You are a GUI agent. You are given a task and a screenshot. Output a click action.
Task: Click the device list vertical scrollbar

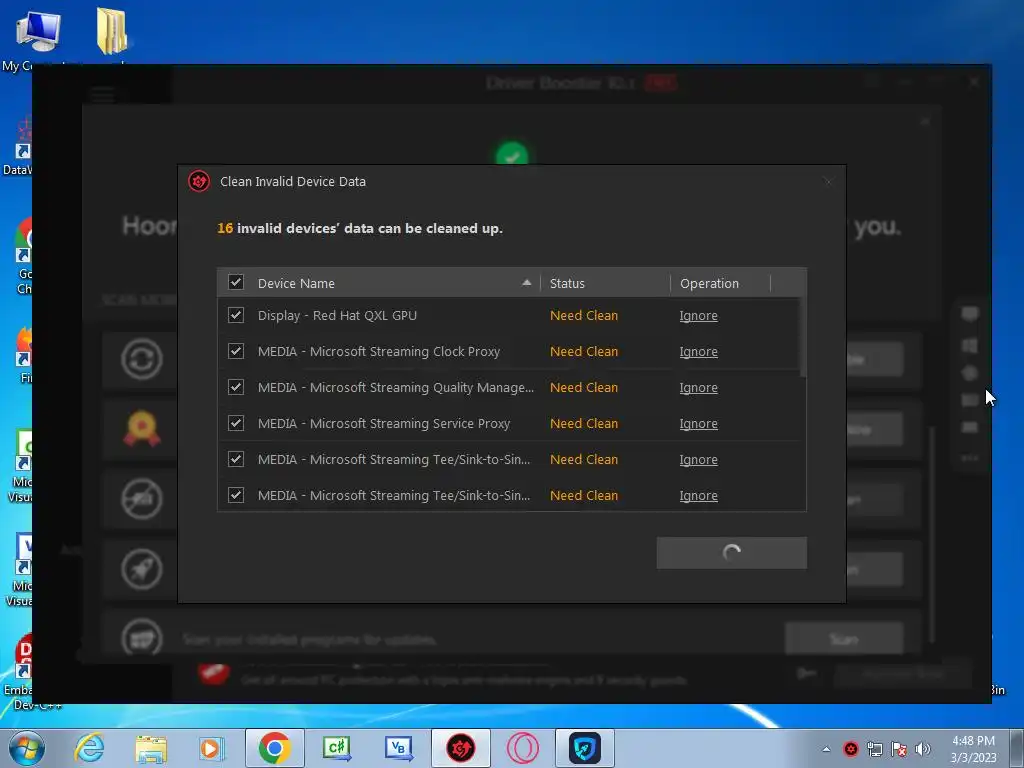click(x=803, y=337)
